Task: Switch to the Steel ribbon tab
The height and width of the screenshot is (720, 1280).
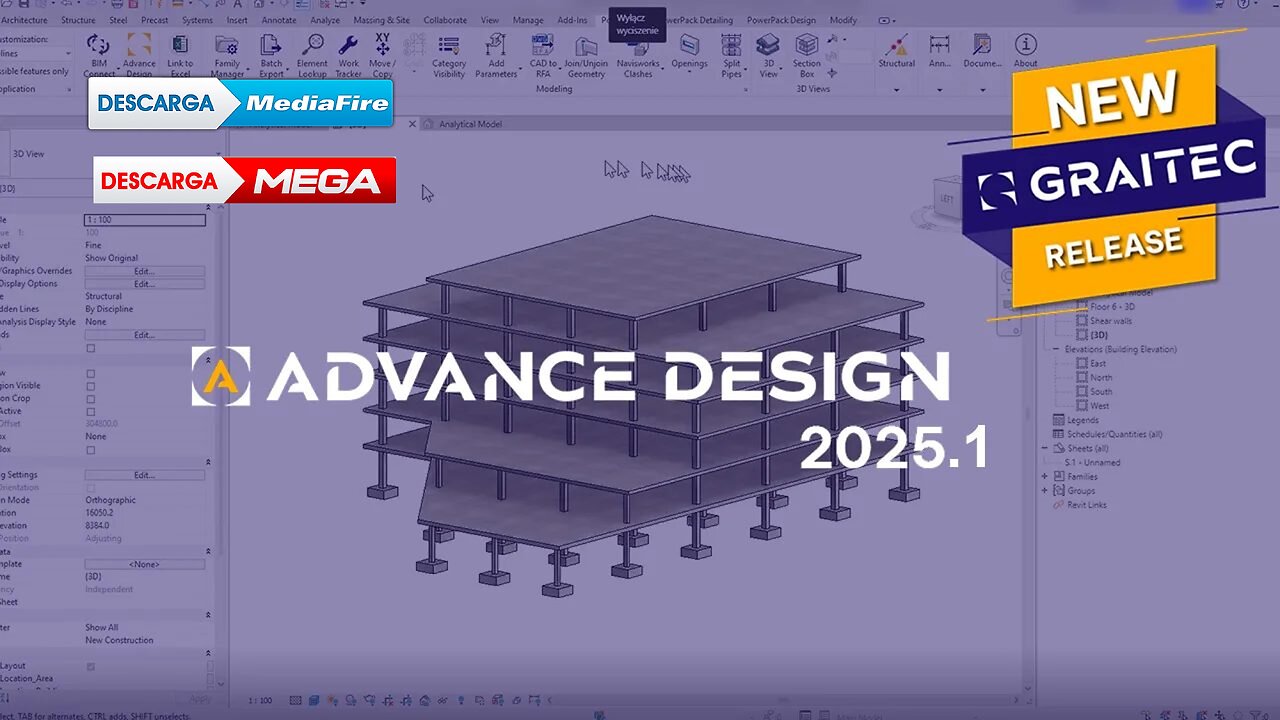Action: 118,20
